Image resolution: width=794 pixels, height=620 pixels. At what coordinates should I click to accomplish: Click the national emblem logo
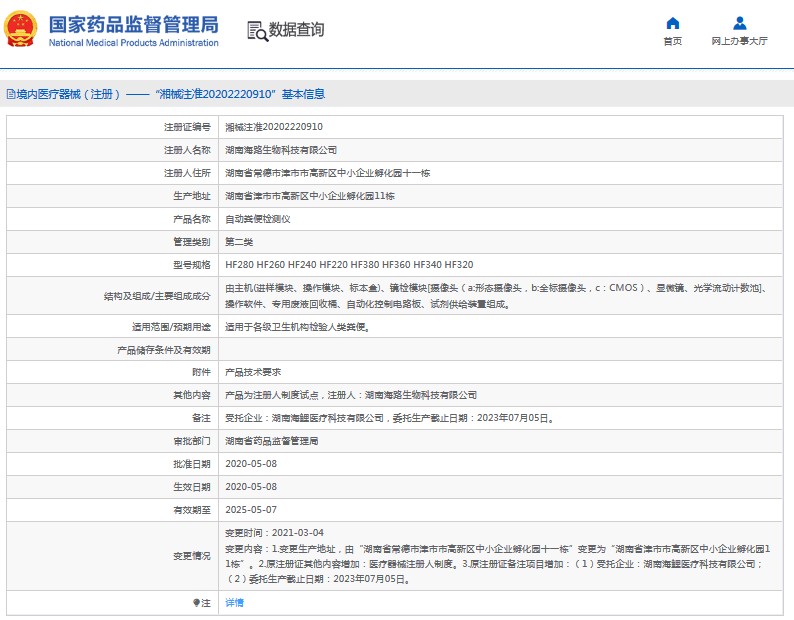[21, 29]
